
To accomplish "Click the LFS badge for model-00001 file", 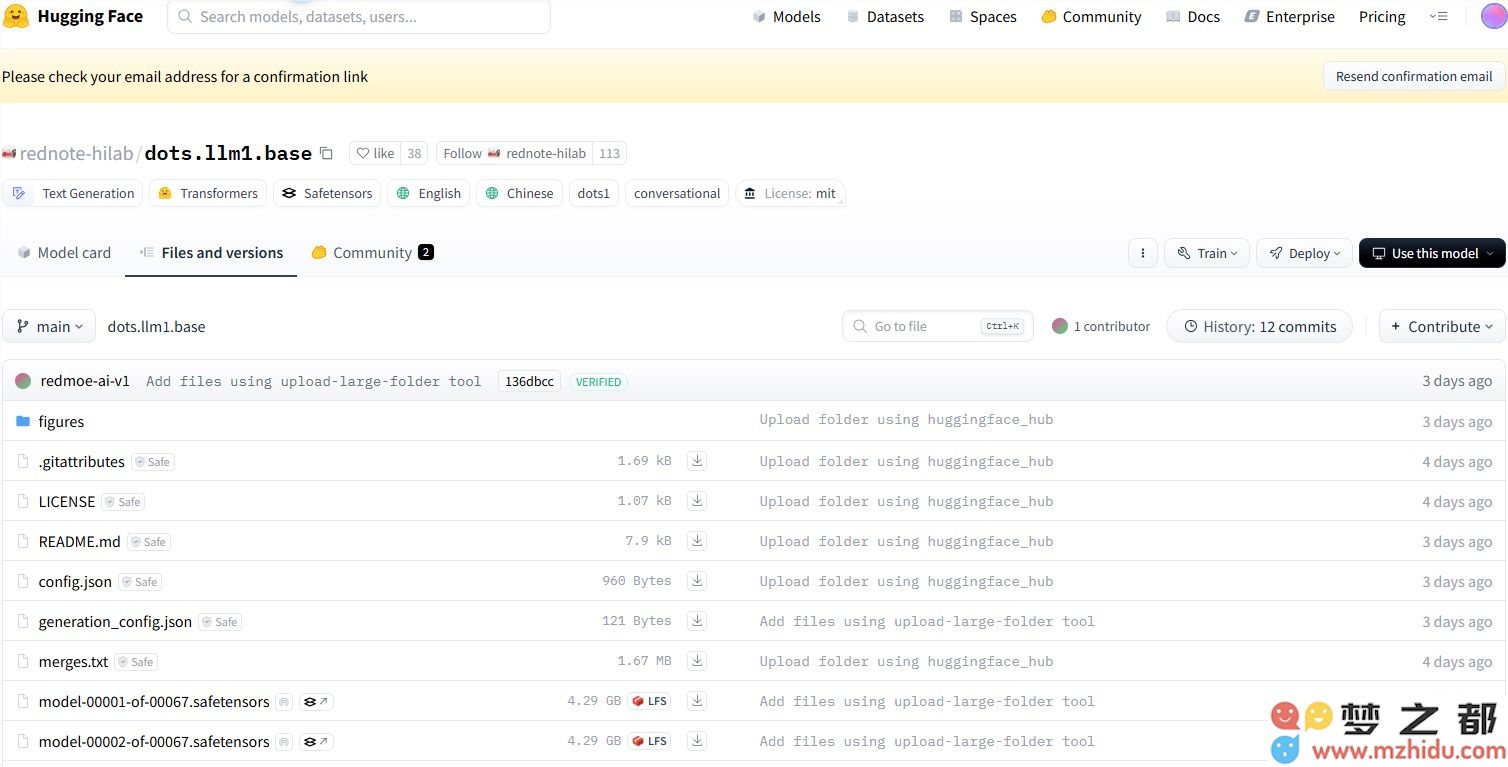I will click(649, 701).
